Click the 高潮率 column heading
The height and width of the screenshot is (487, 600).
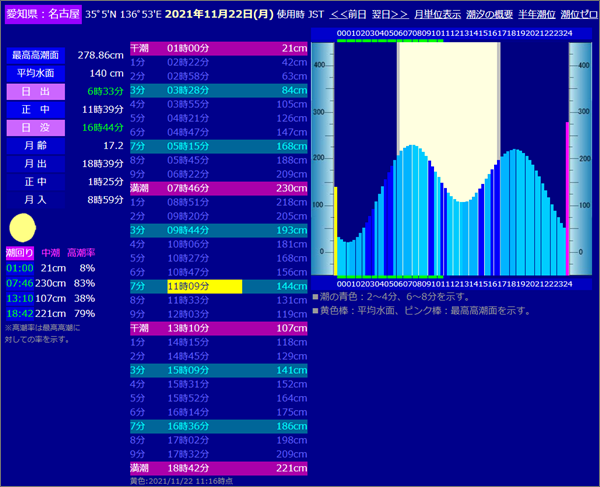(x=81, y=253)
